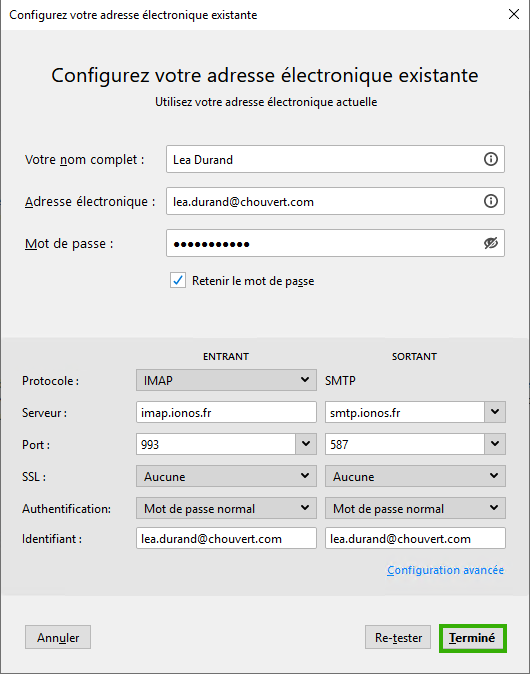Click the Re-tester button
The image size is (530, 675).
(398, 637)
